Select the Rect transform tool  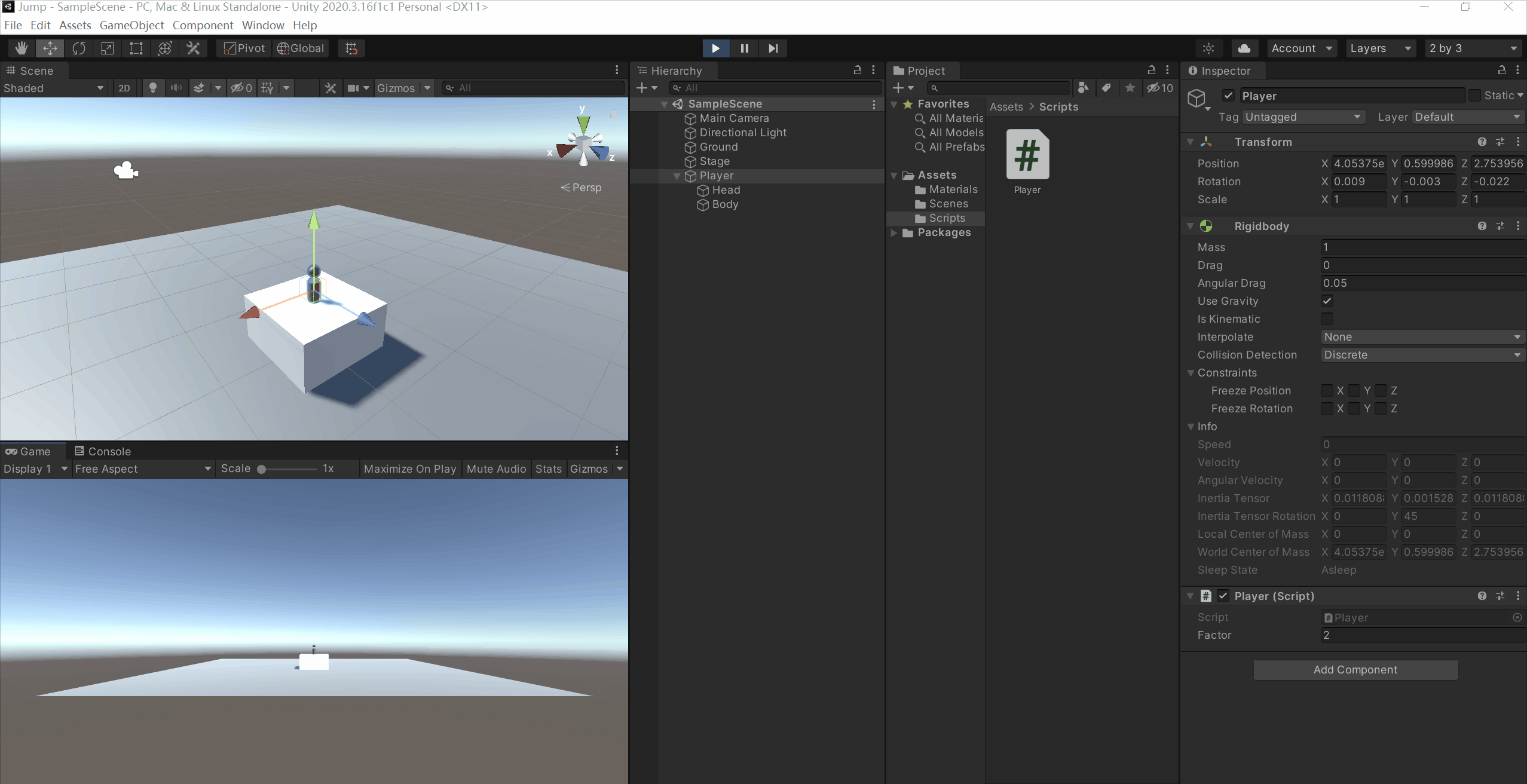tap(136, 48)
